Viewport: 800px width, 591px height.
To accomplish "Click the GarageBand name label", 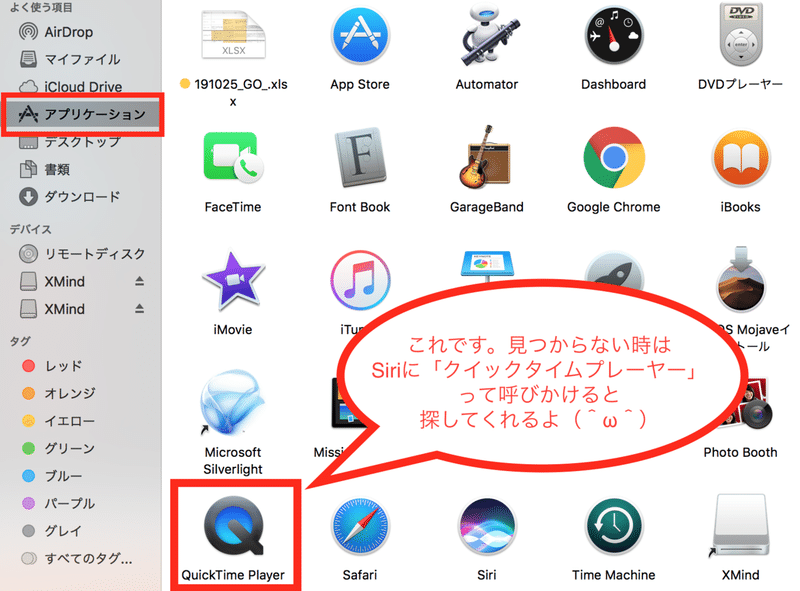I will 487,207.
